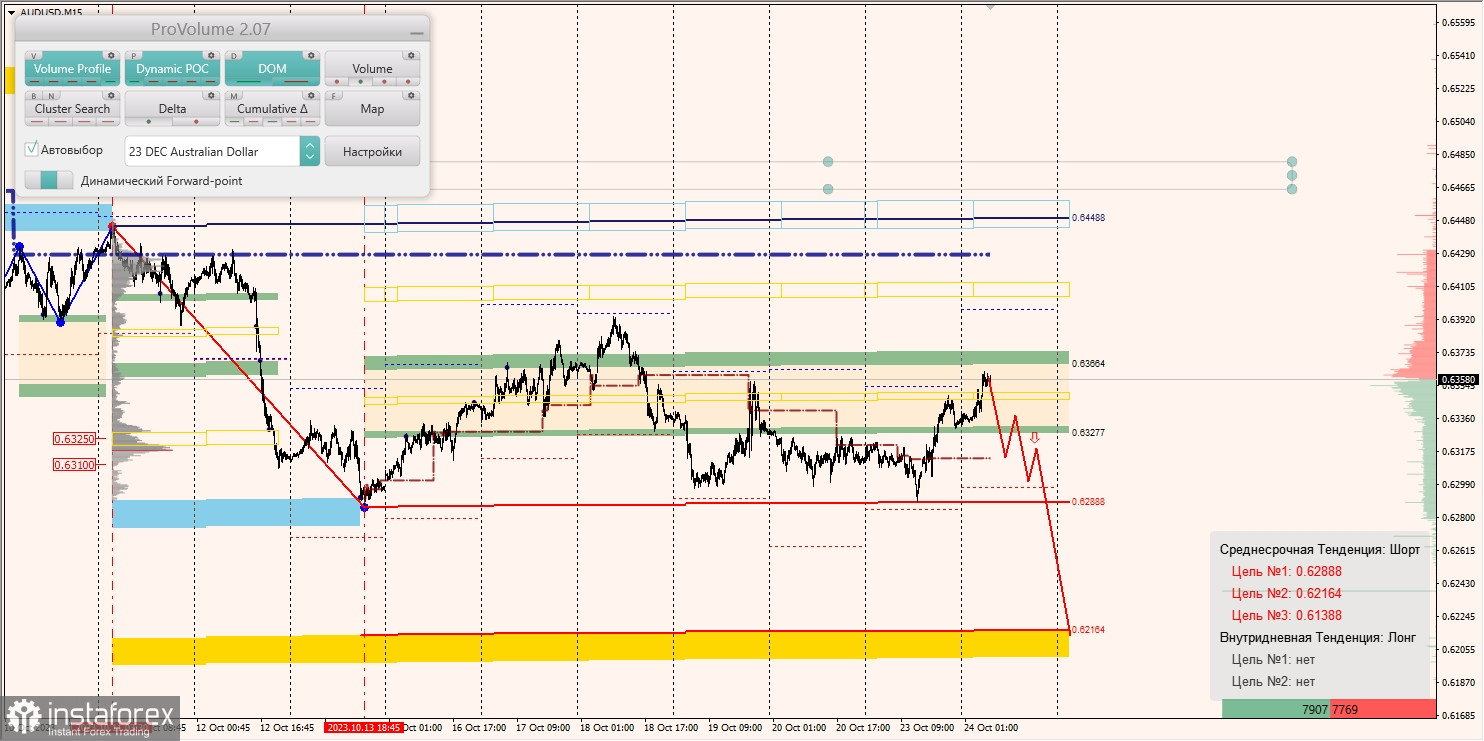
Task: Click Цель №2: 0.62164 target text
Action: click(x=1286, y=594)
